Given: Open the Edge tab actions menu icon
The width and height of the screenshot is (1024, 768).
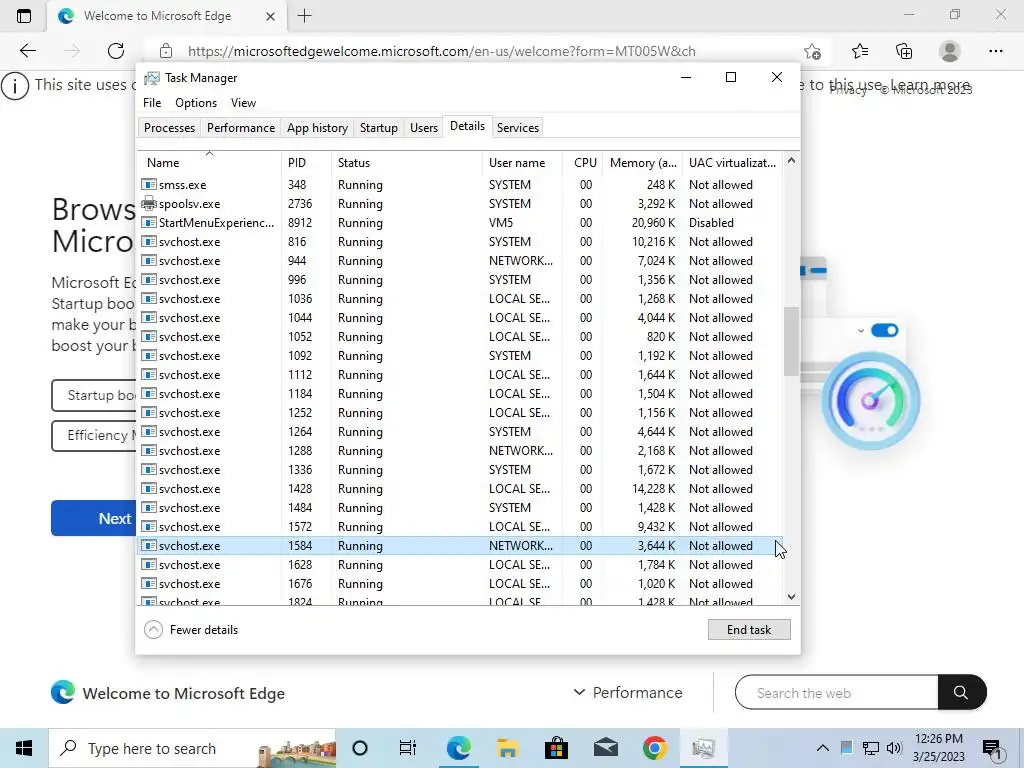Looking at the screenshot, I should (24, 16).
